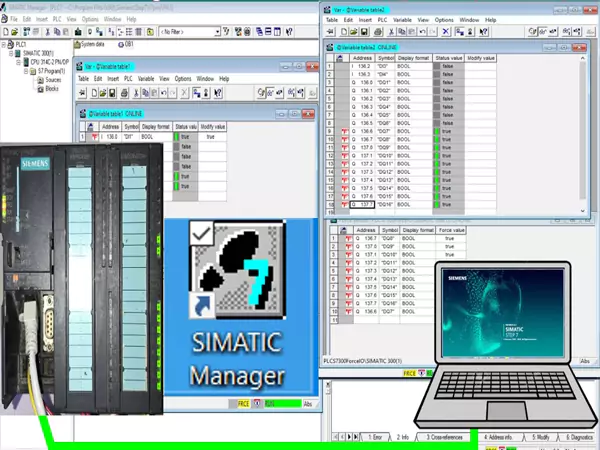Click yellow FRCE indicator in Variable table1 status bar

coord(243,404)
